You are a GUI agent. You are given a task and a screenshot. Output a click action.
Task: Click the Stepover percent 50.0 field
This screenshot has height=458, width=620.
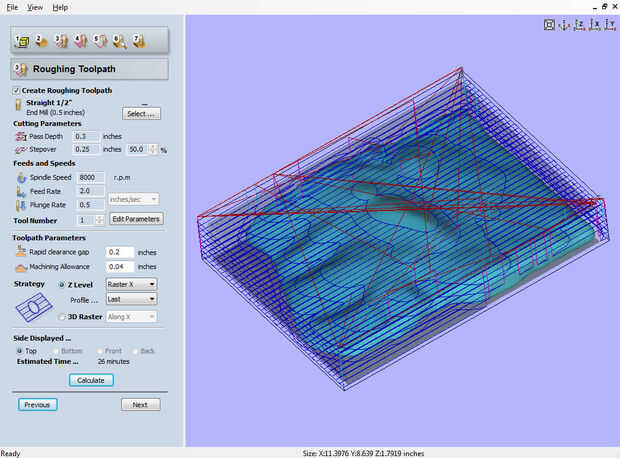(138, 150)
